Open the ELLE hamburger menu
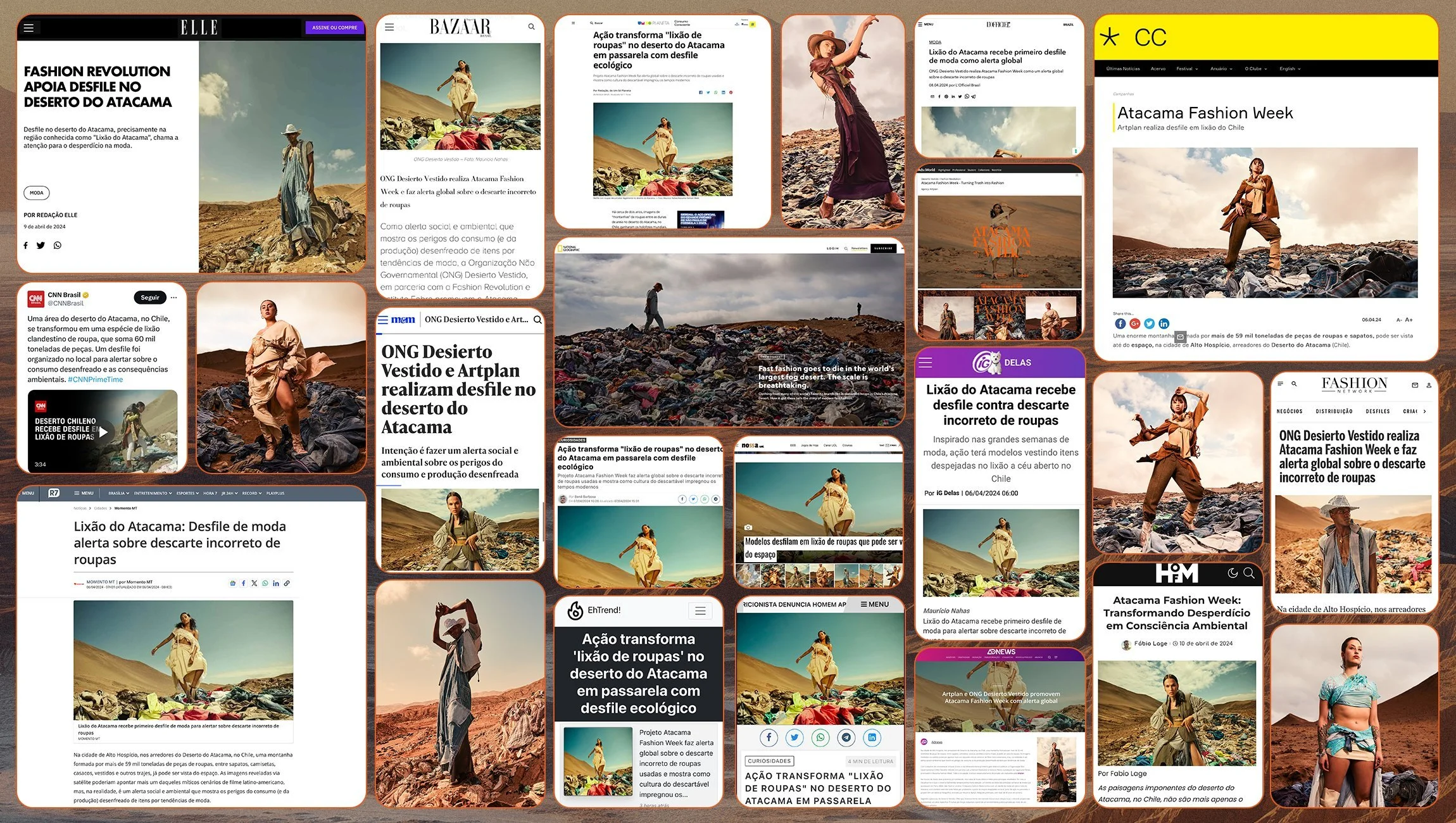This screenshot has width=1456, height=823. point(28,28)
